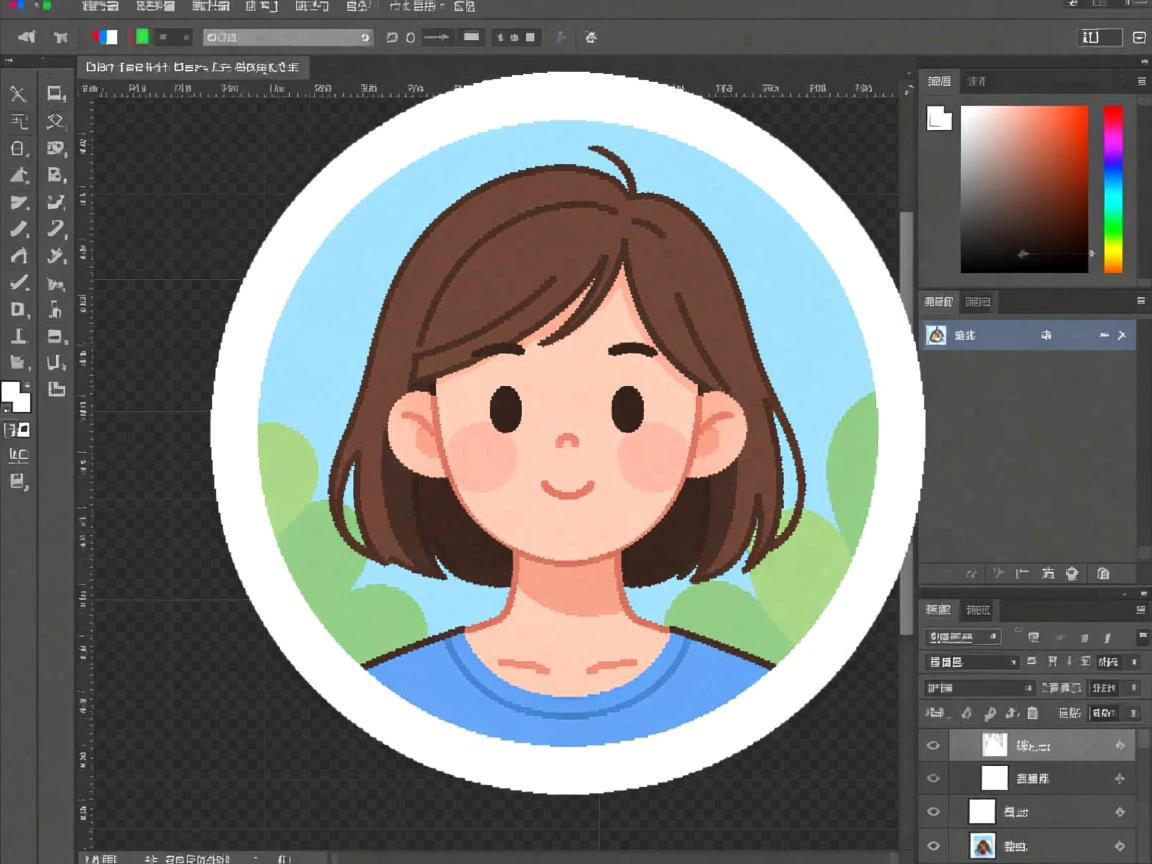Viewport: 1152px width, 864px height.
Task: Click the home arrow icon at options bar left
Action: tap(27, 37)
